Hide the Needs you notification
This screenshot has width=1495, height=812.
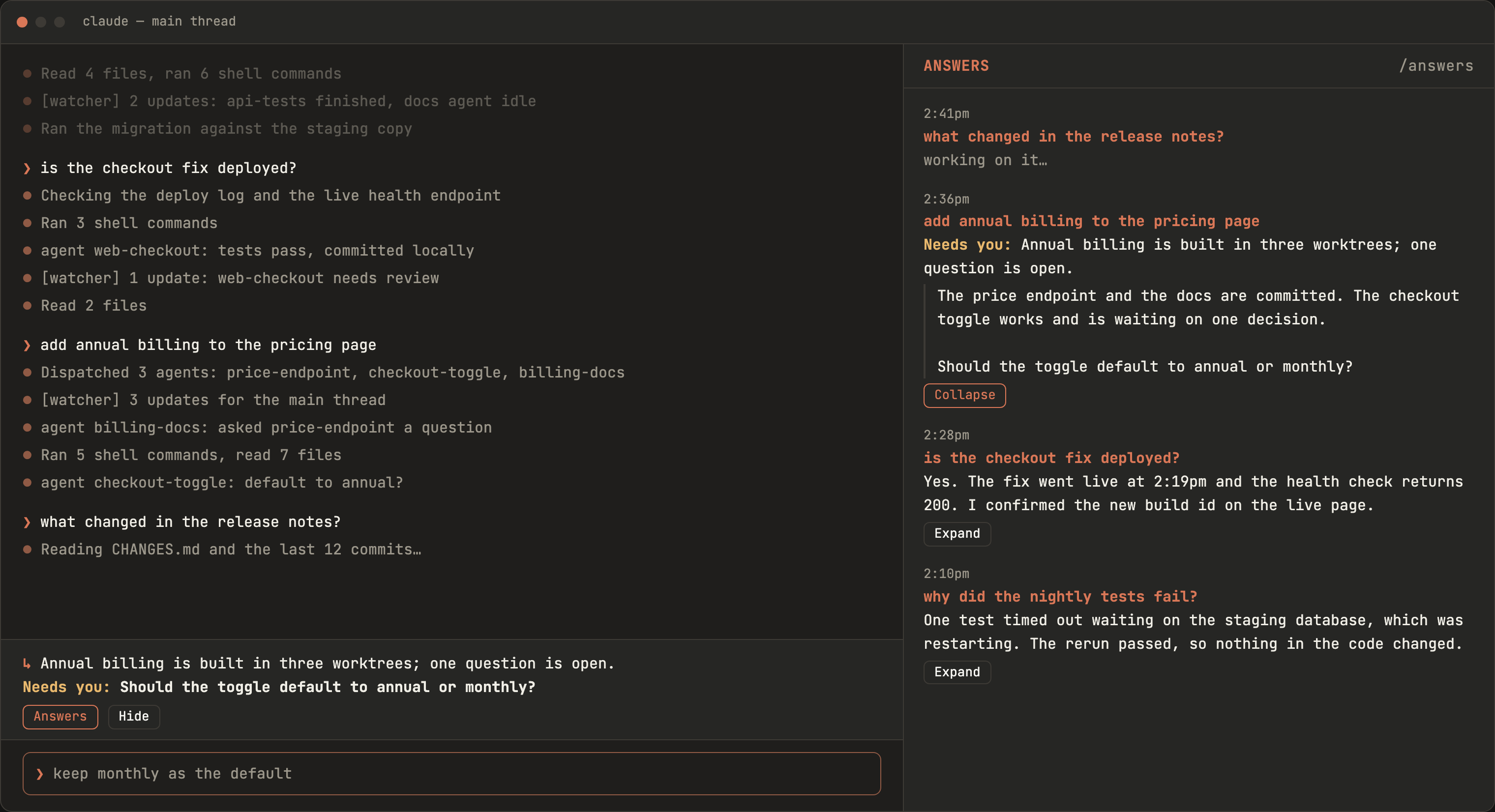coord(133,716)
